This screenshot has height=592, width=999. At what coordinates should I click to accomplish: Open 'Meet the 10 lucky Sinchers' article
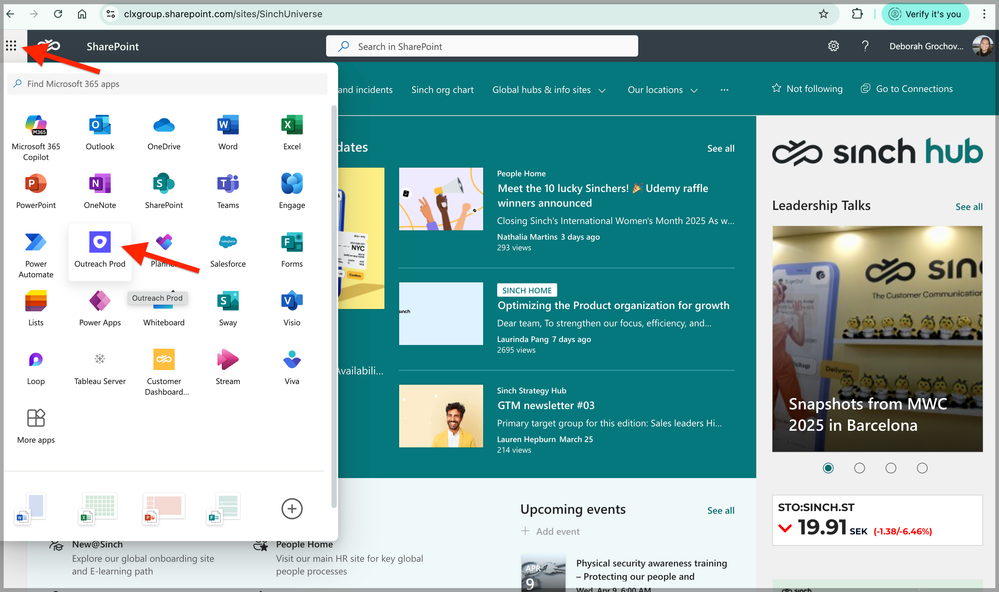pos(603,196)
